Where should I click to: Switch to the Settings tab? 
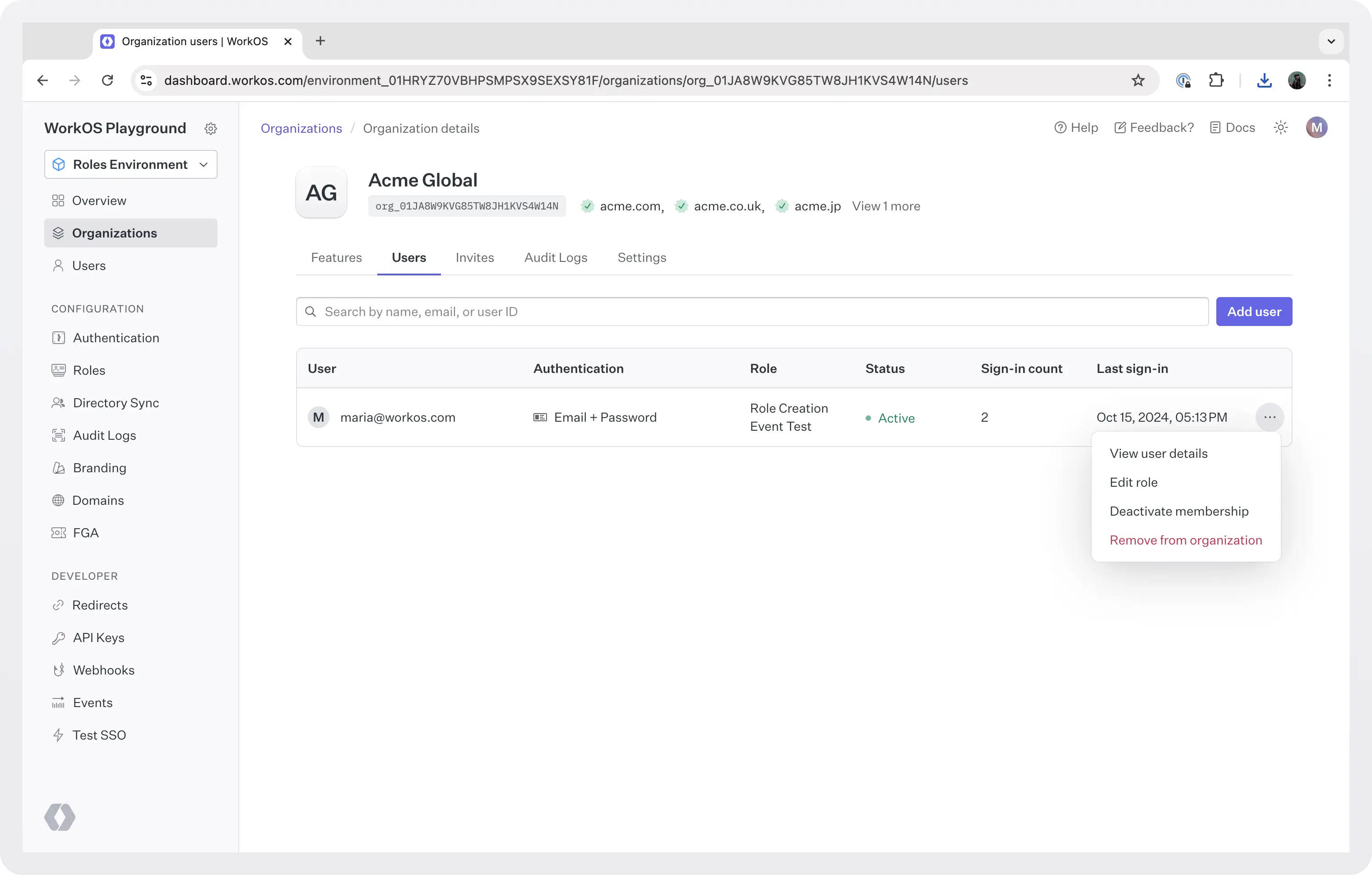point(642,258)
